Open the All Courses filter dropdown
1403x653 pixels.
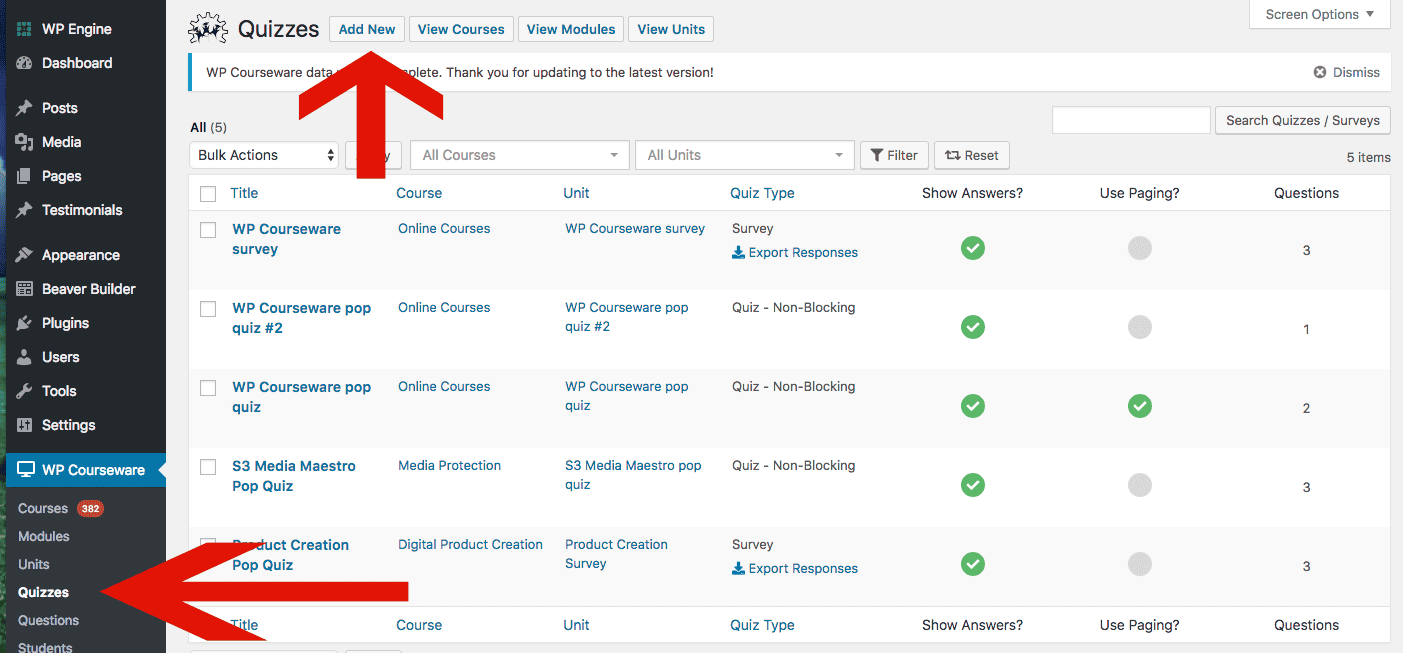click(519, 155)
